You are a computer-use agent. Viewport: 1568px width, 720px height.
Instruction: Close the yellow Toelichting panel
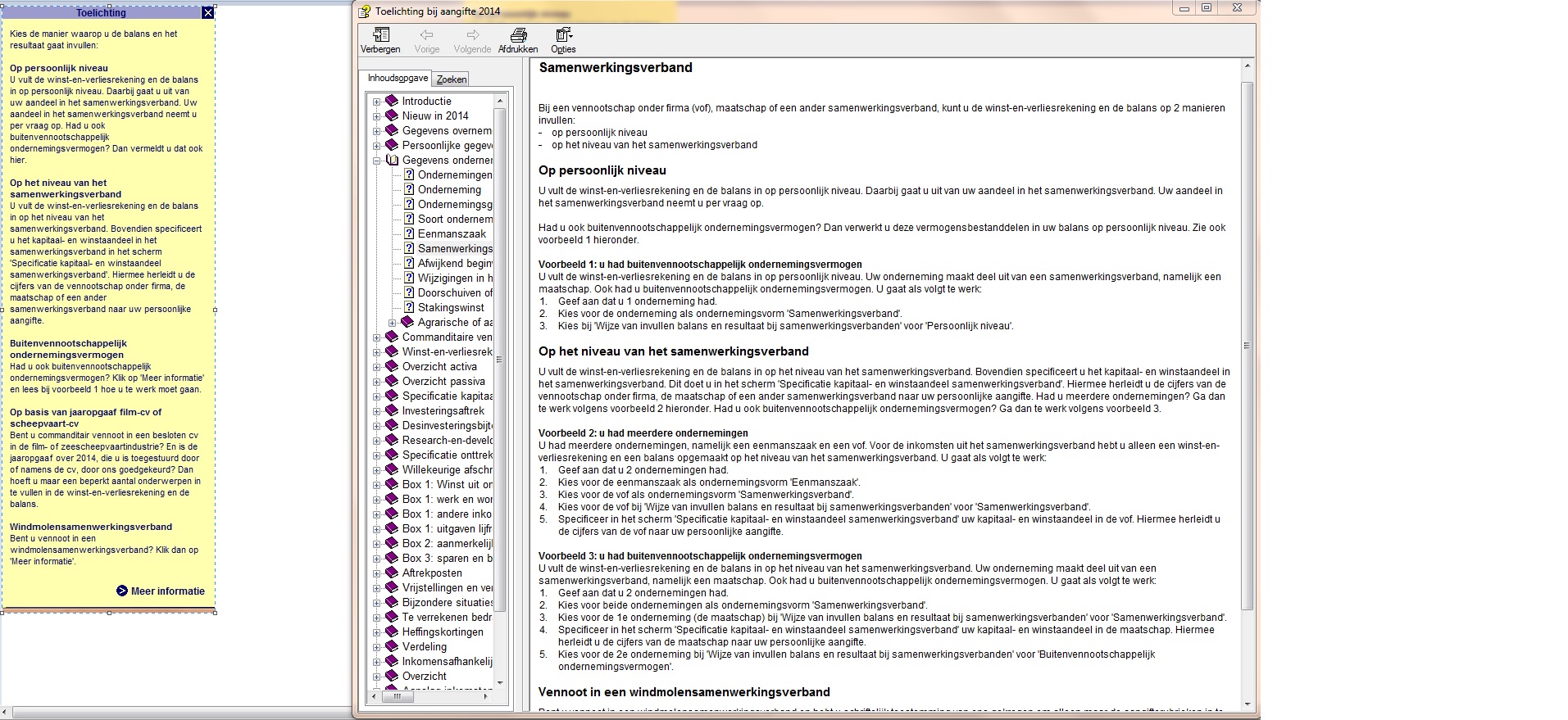point(207,13)
